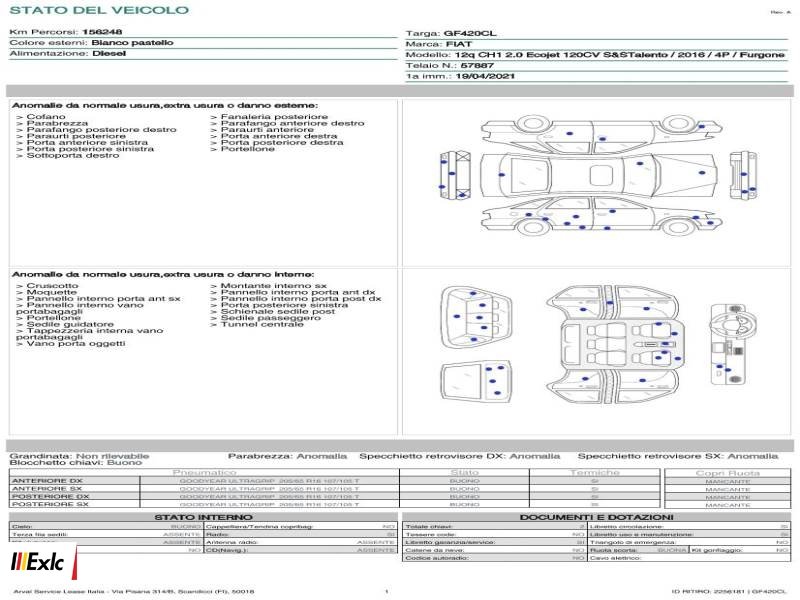Select the DOCUMENTI E DOTAZIONI section header
The height and width of the screenshot is (600, 800).
(x=596, y=517)
